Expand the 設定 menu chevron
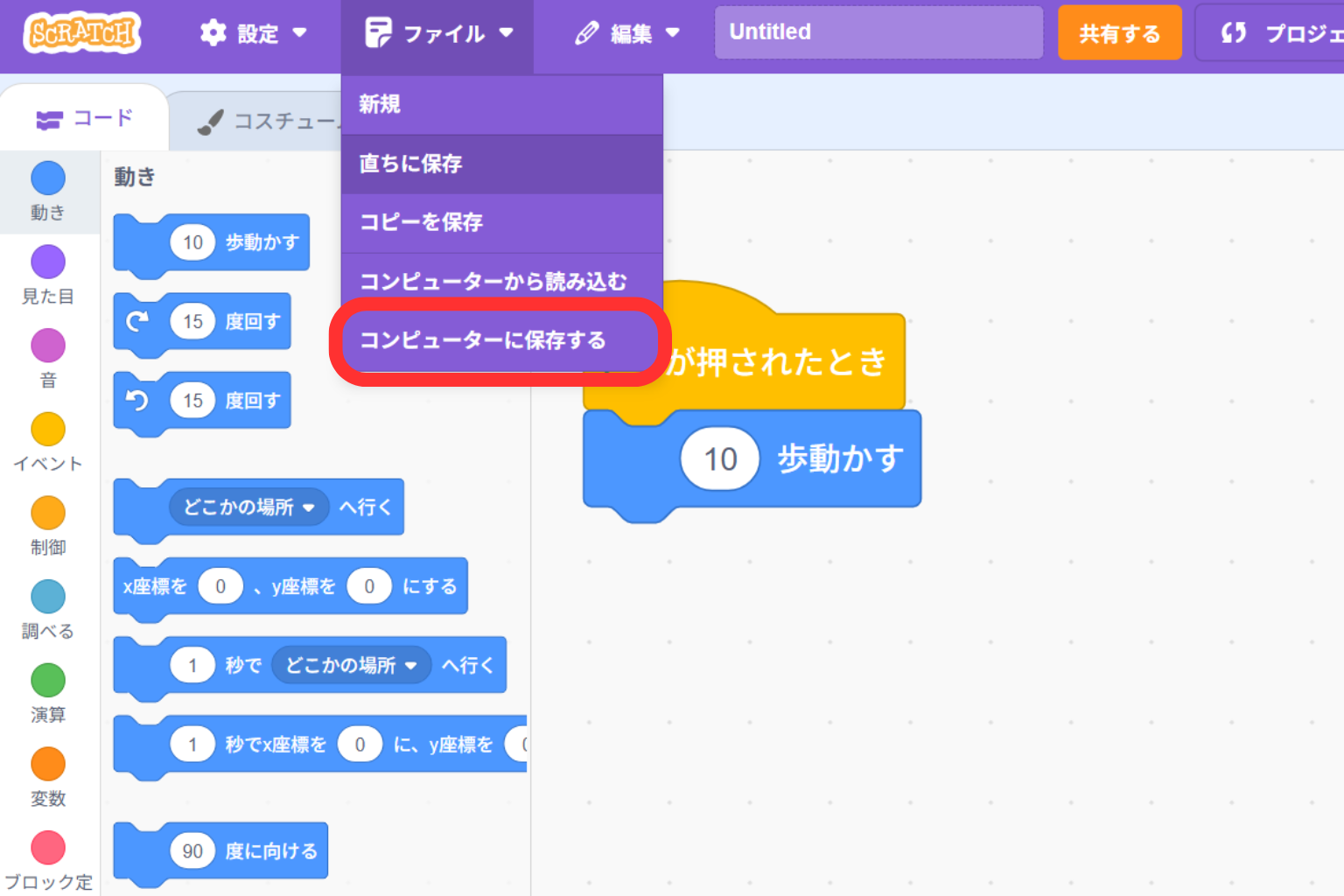1344x896 pixels. coord(301,34)
